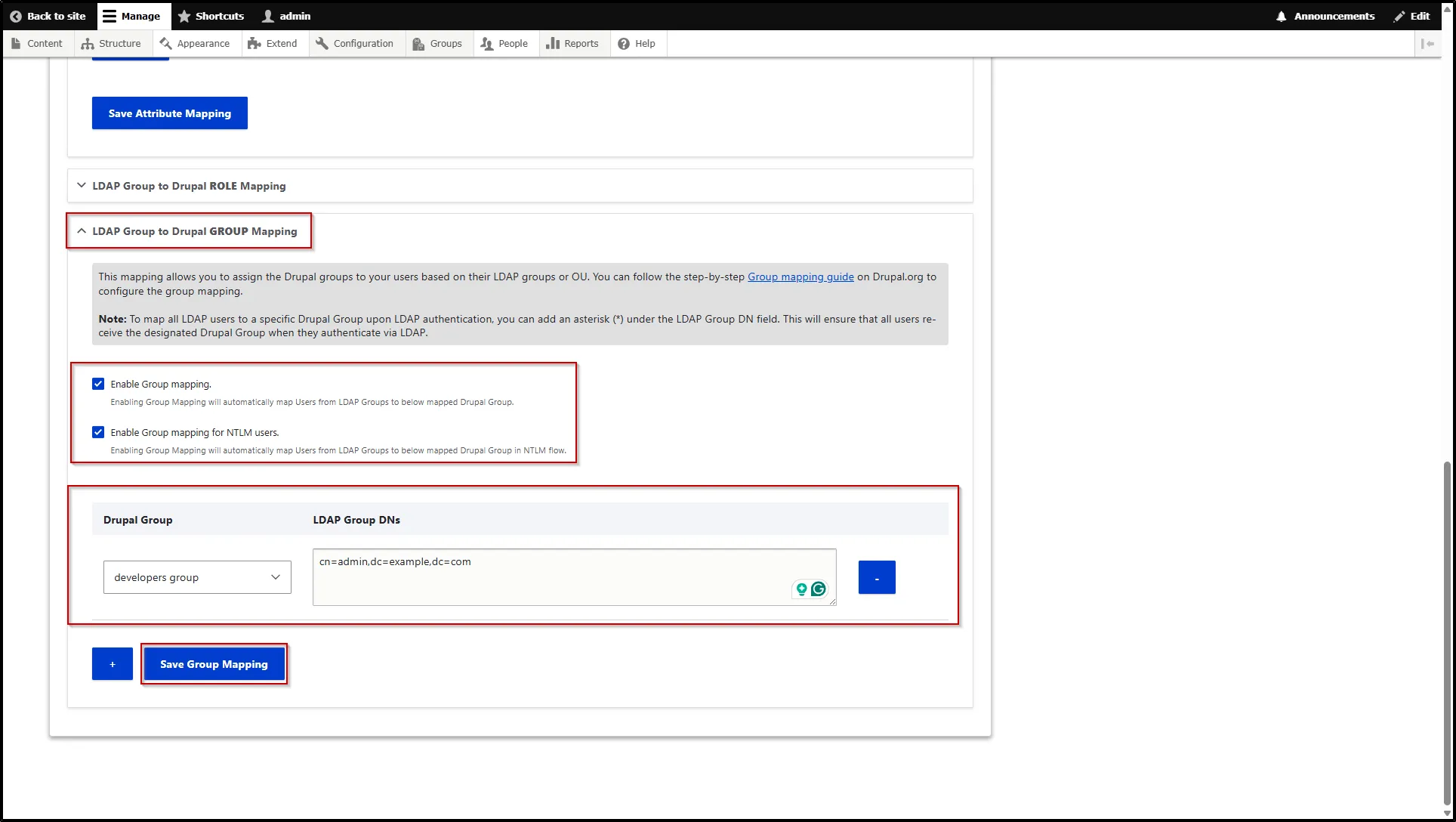The width and height of the screenshot is (1456, 822).
Task: Open the Drupal Group dropdown showing developers group
Action: coord(196,577)
